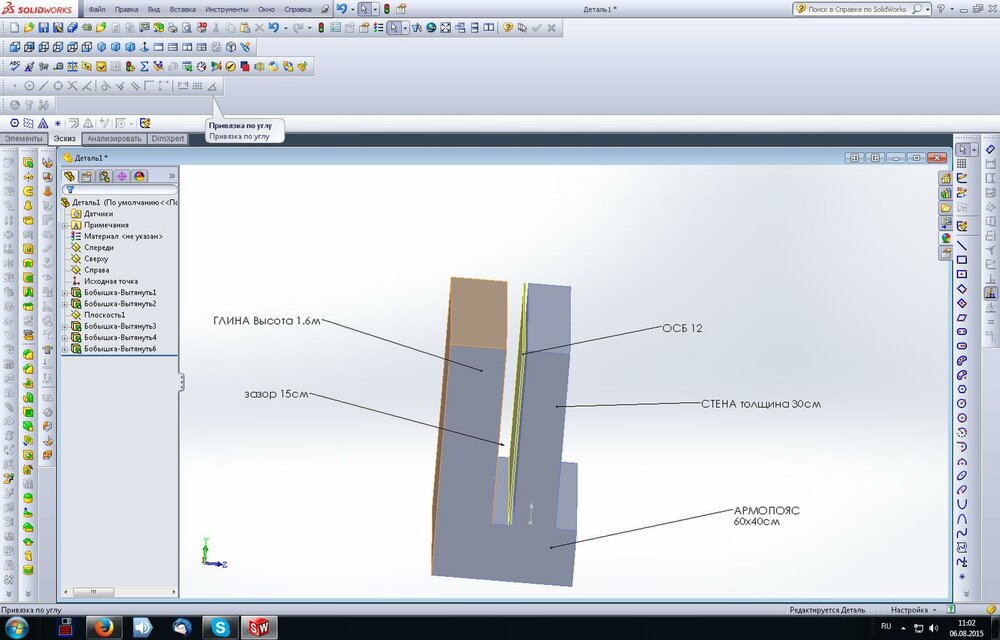The width and height of the screenshot is (1000, 640).
Task: Toggle the angle snap button in snaps toolbar
Action: point(212,86)
